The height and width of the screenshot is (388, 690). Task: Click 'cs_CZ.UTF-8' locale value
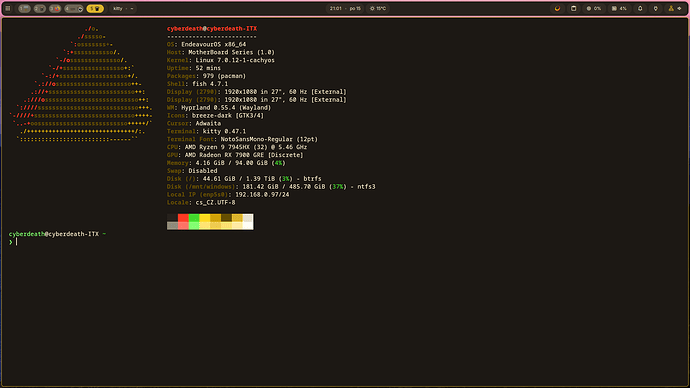pos(215,203)
